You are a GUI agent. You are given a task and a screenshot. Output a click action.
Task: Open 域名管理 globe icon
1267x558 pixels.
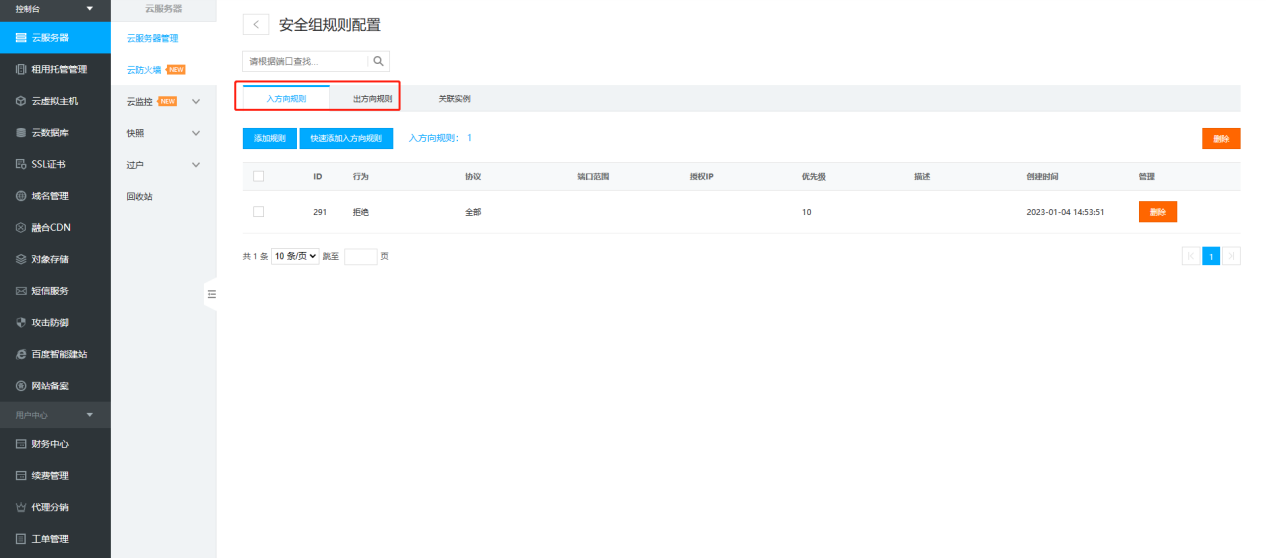pos(21,196)
